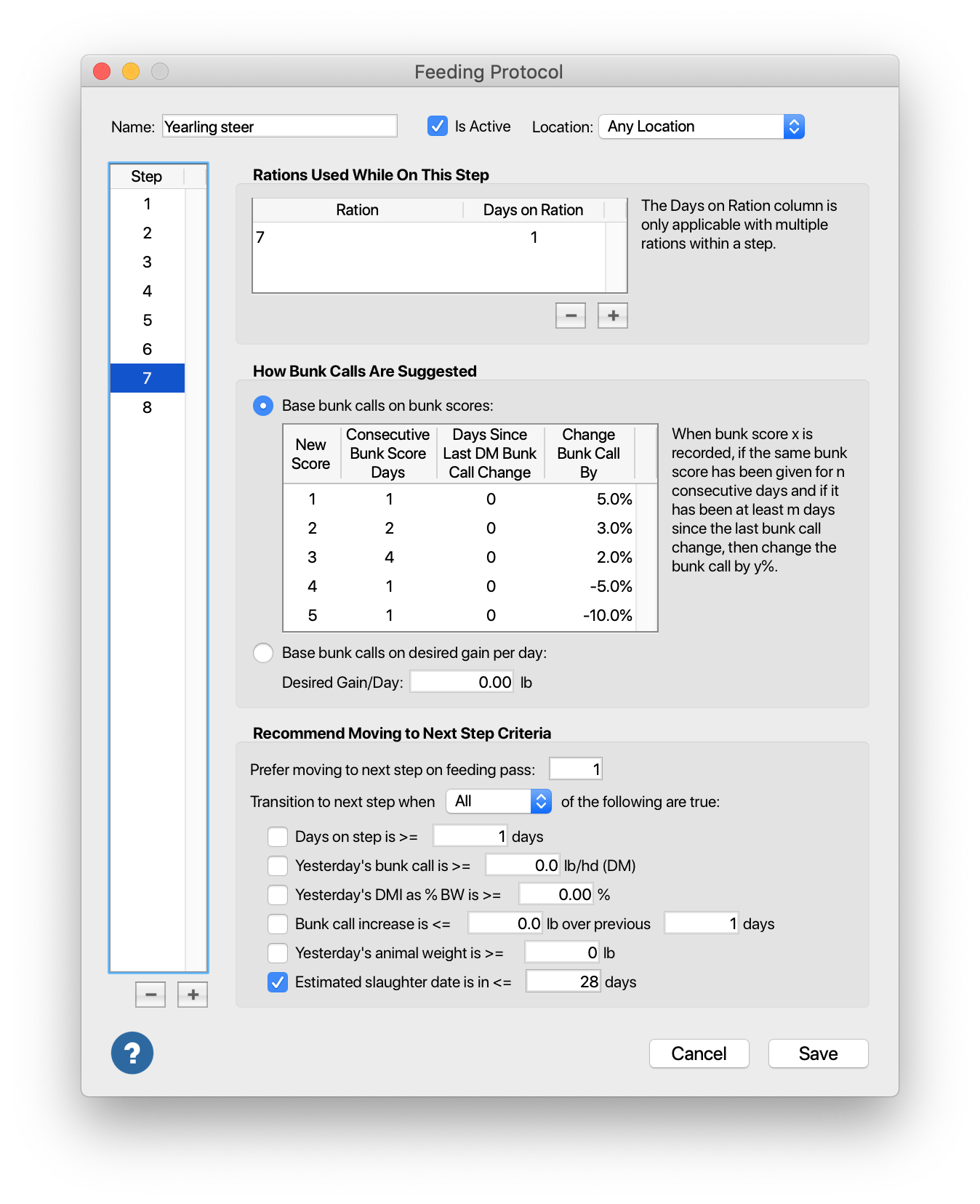
Task: Add a ration with the plus button under Ration table
Action: pos(613,316)
